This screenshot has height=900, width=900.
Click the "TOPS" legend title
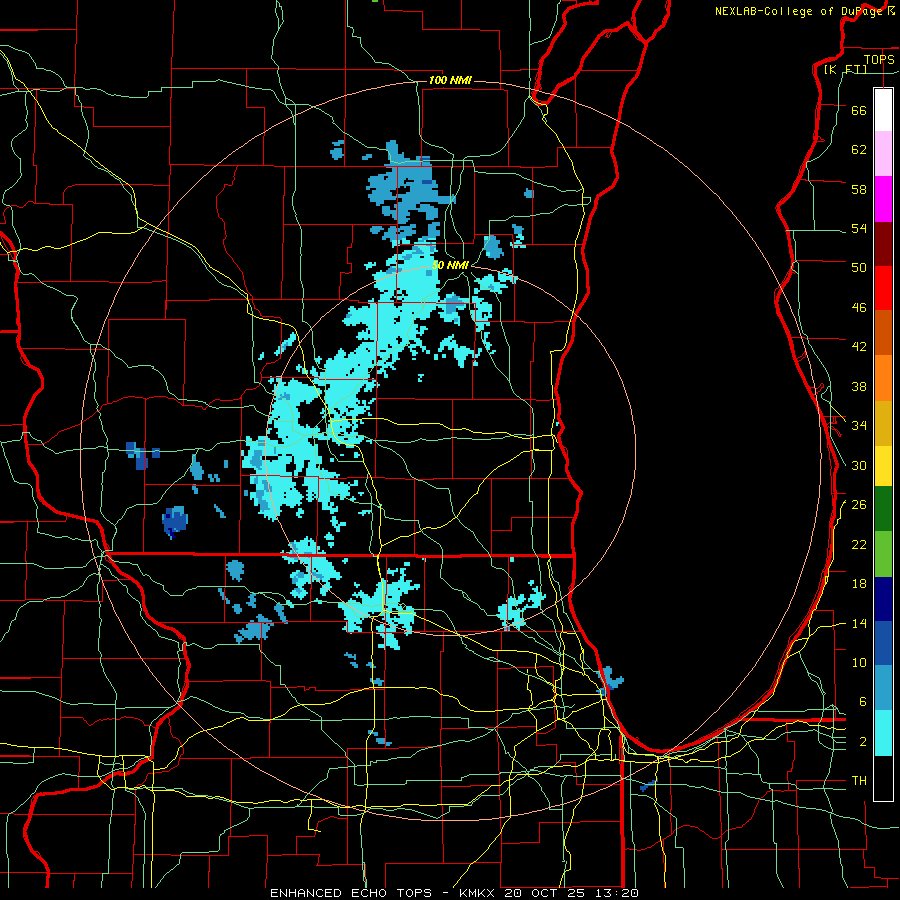click(879, 59)
